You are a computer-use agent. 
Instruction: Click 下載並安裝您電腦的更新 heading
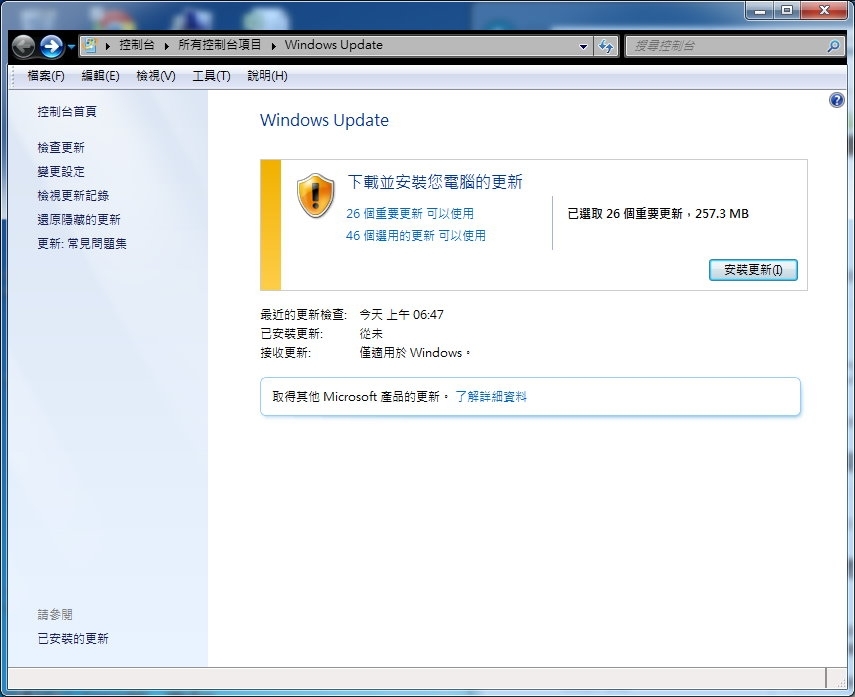click(435, 182)
